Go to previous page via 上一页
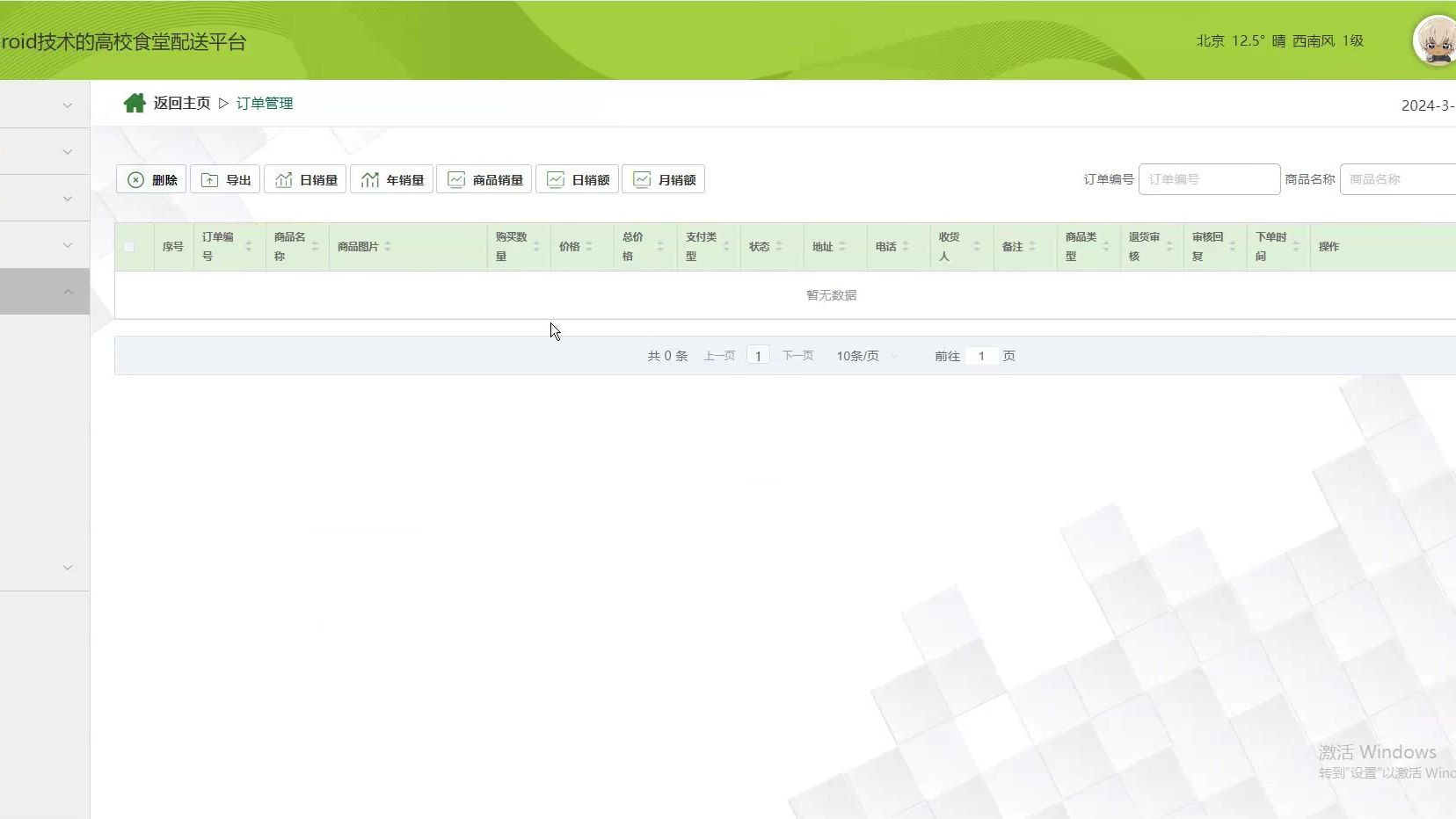This screenshot has height=819, width=1456. pyautogui.click(x=719, y=356)
